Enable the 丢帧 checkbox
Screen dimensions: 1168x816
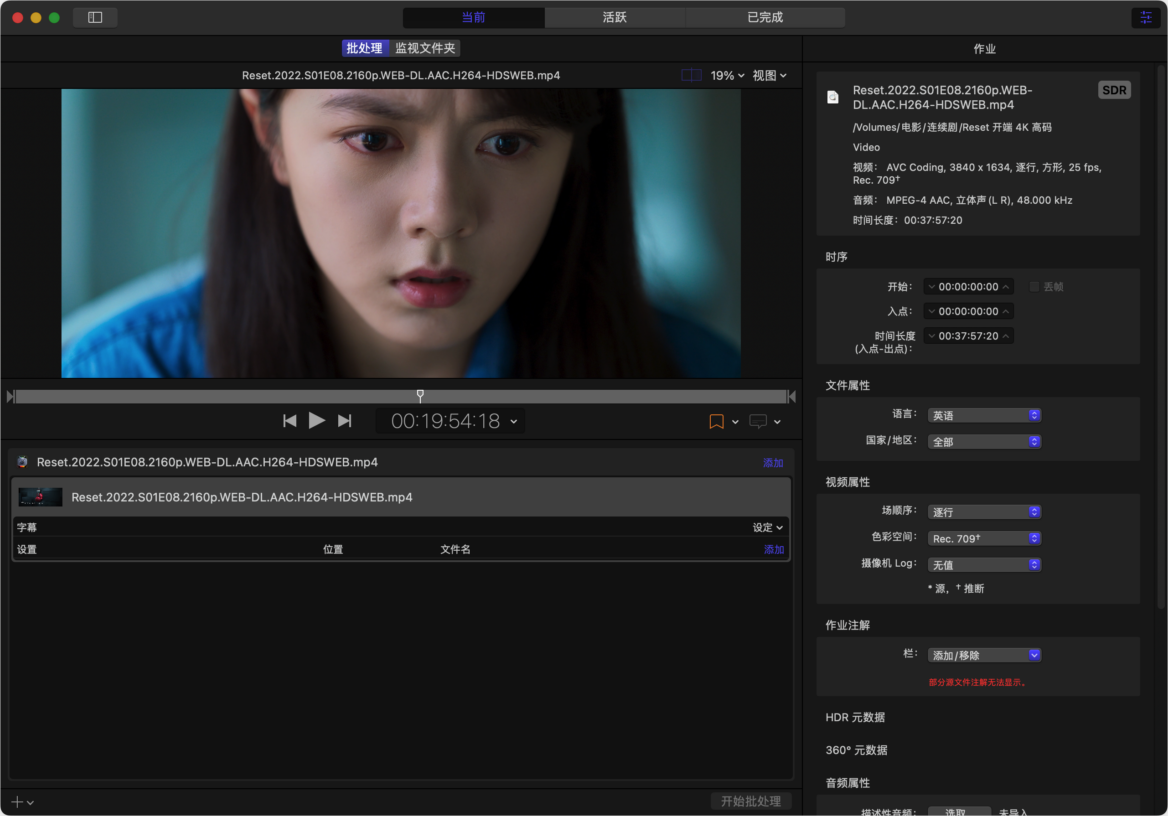click(x=1034, y=287)
